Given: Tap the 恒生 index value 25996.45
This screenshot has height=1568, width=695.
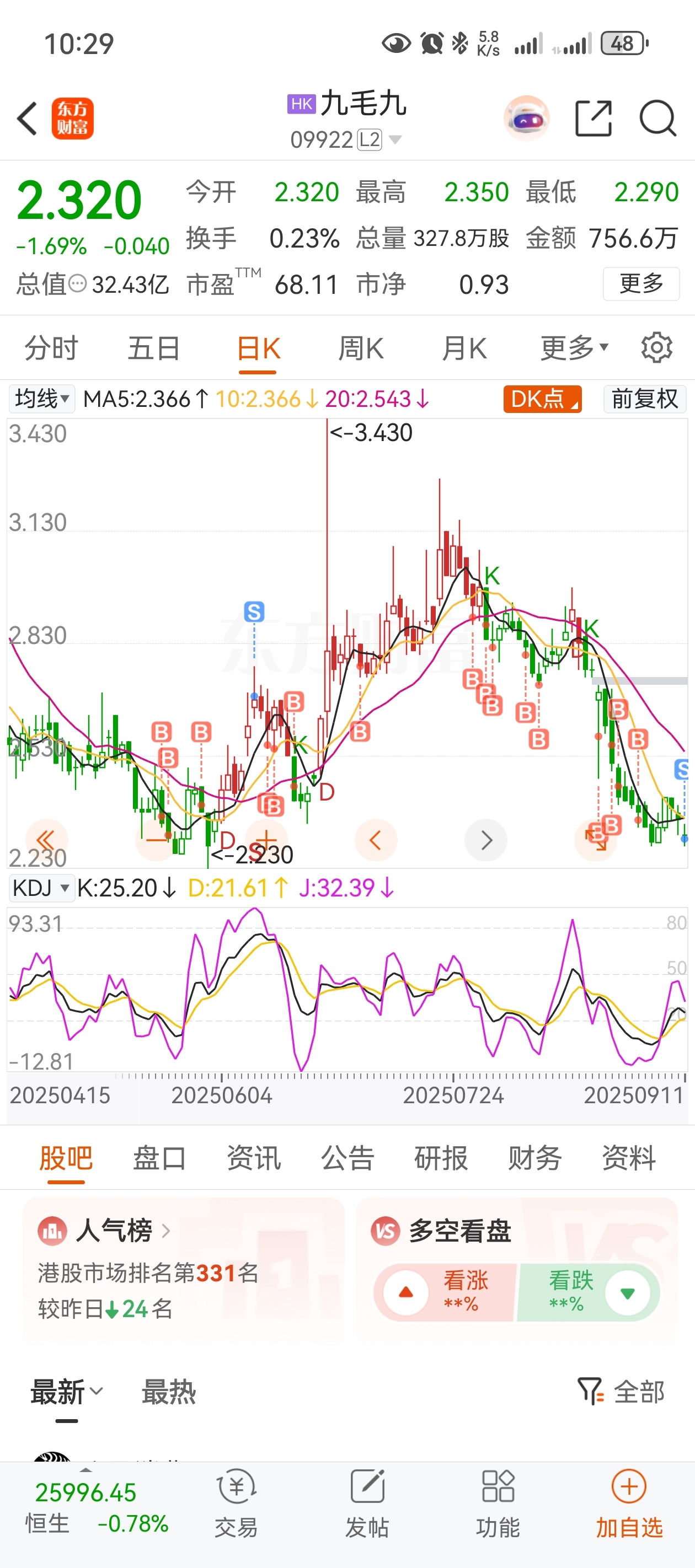Looking at the screenshot, I should pos(85,1492).
